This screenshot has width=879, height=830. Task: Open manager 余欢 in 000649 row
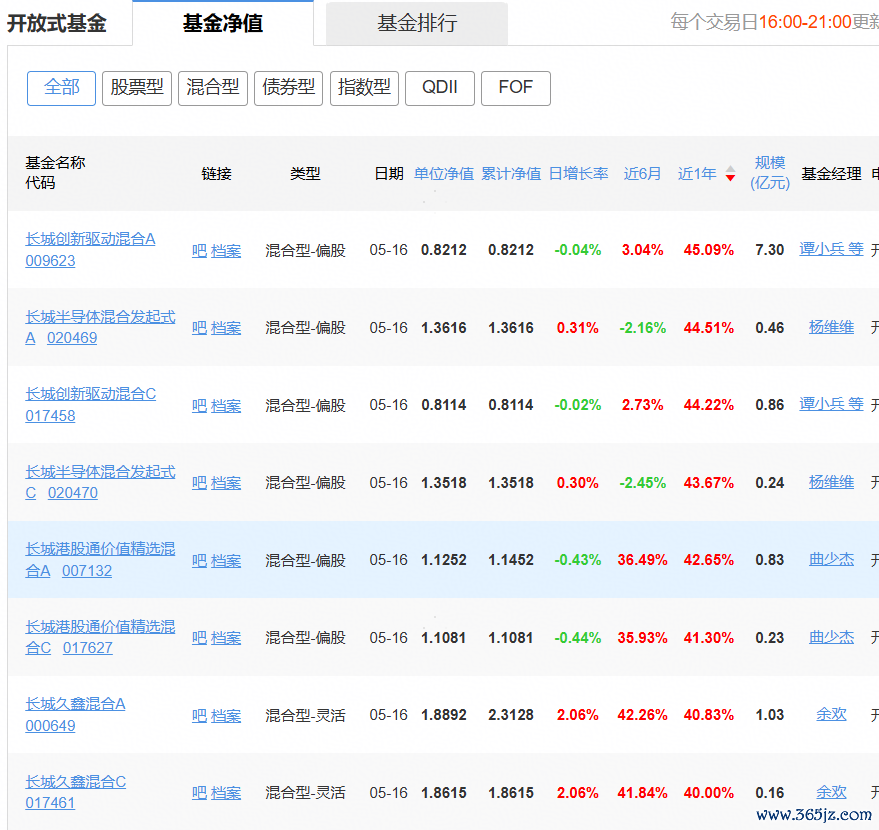(831, 715)
